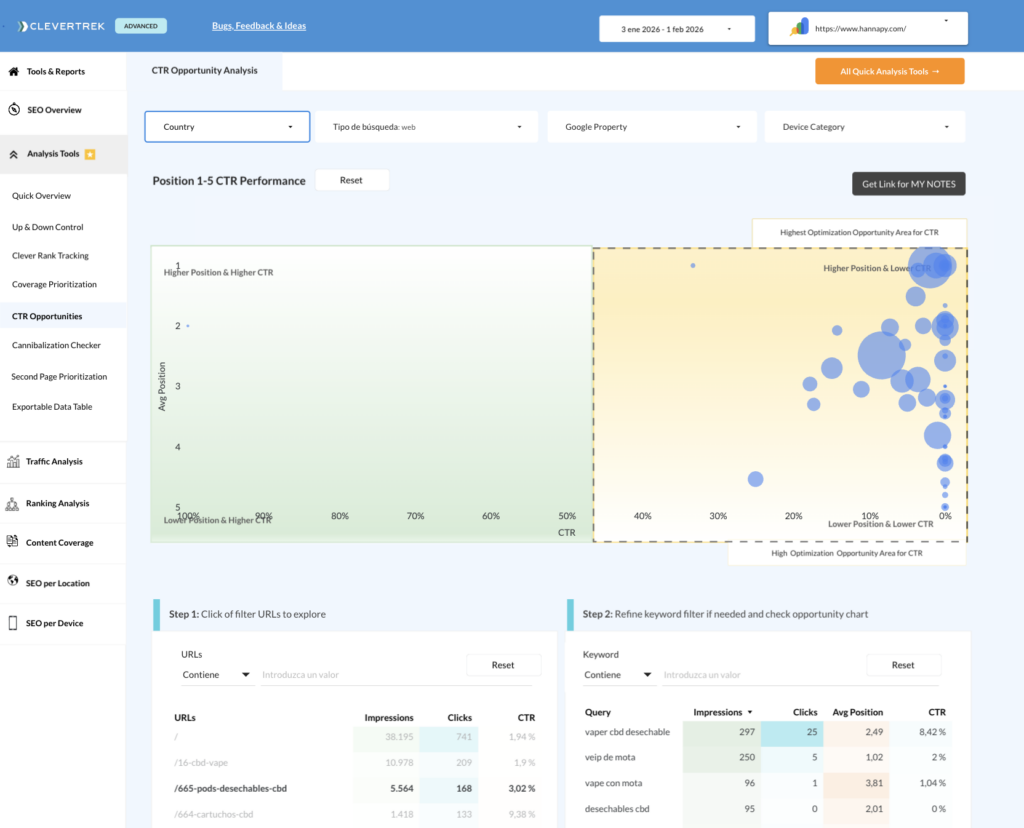
Task: Open the Device Category dropdown
Action: coord(865,127)
